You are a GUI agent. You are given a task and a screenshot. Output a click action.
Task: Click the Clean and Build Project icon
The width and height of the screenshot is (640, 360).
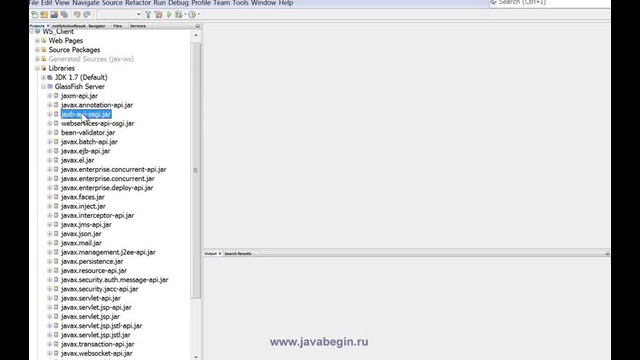158,15
